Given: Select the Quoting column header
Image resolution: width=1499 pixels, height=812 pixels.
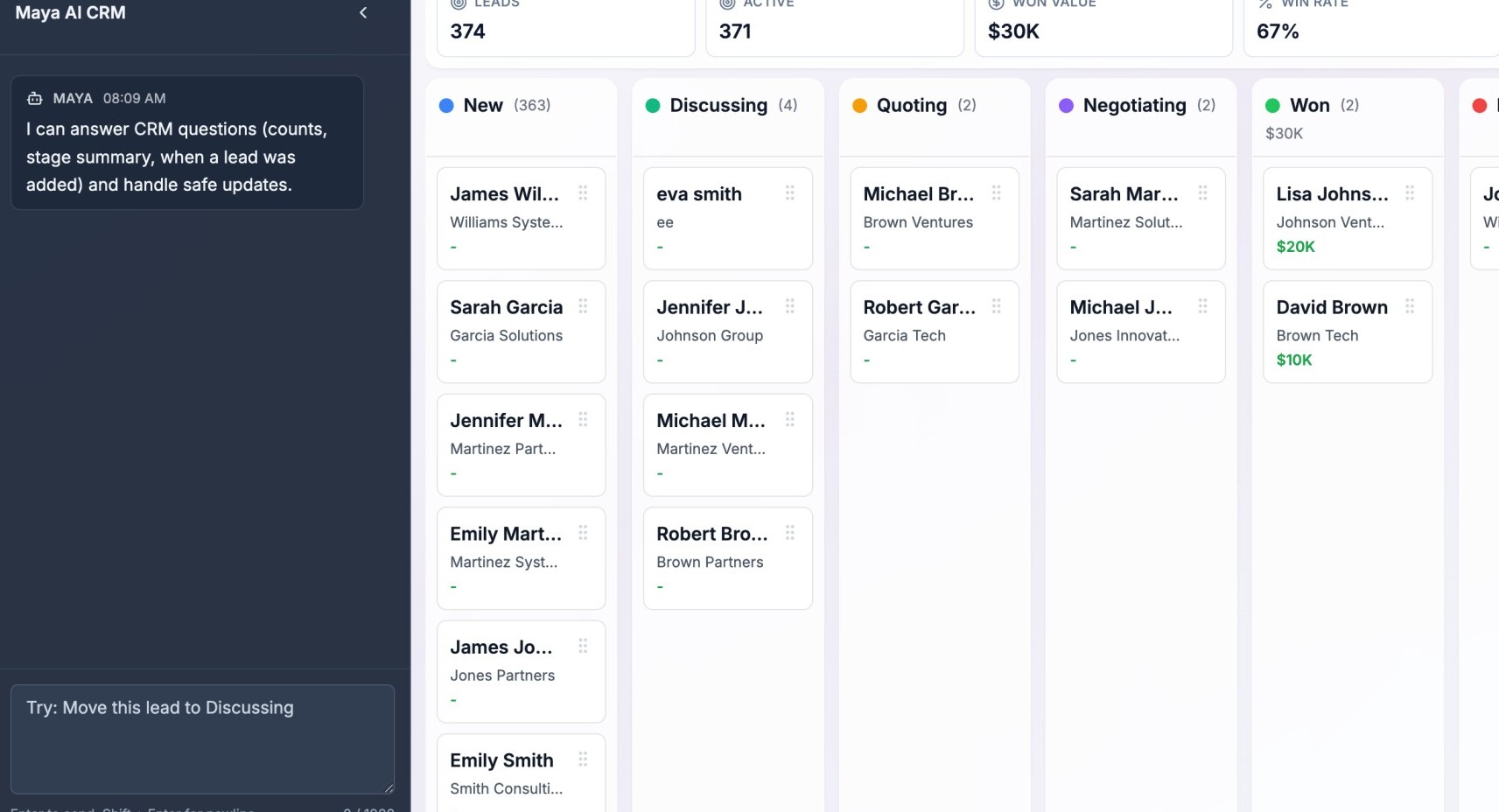Looking at the screenshot, I should (x=935, y=117).
